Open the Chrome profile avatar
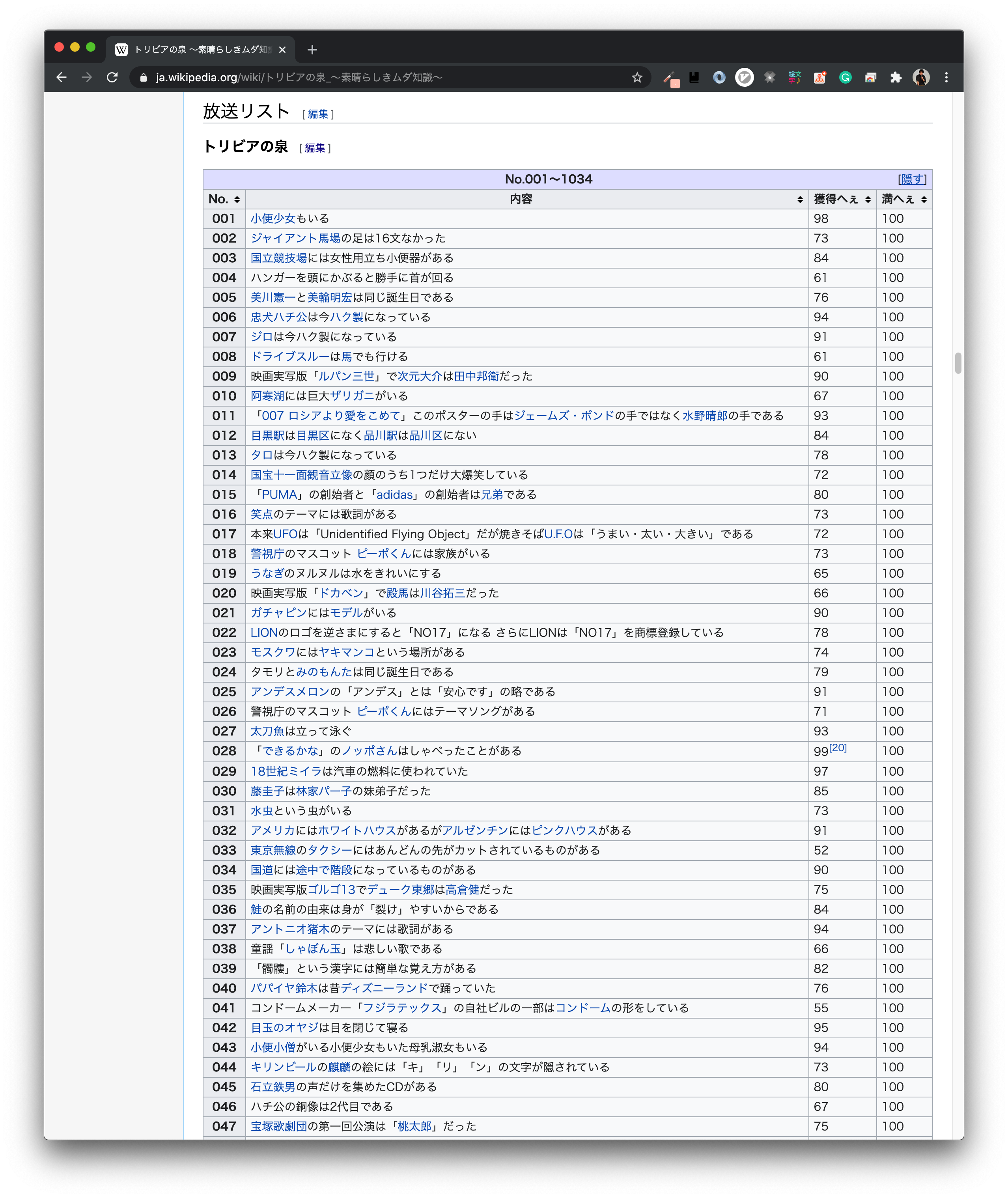1008x1198 pixels. pyautogui.click(x=920, y=77)
